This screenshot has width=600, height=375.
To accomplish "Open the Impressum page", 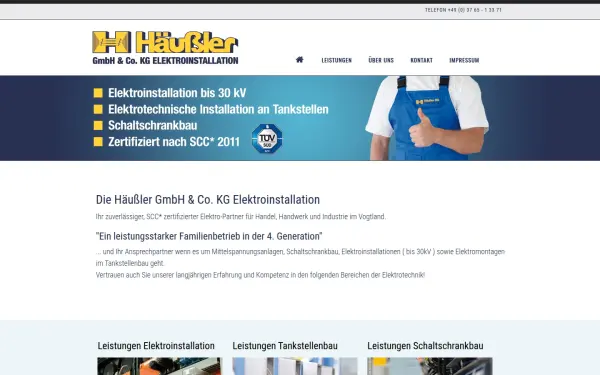I will click(464, 60).
